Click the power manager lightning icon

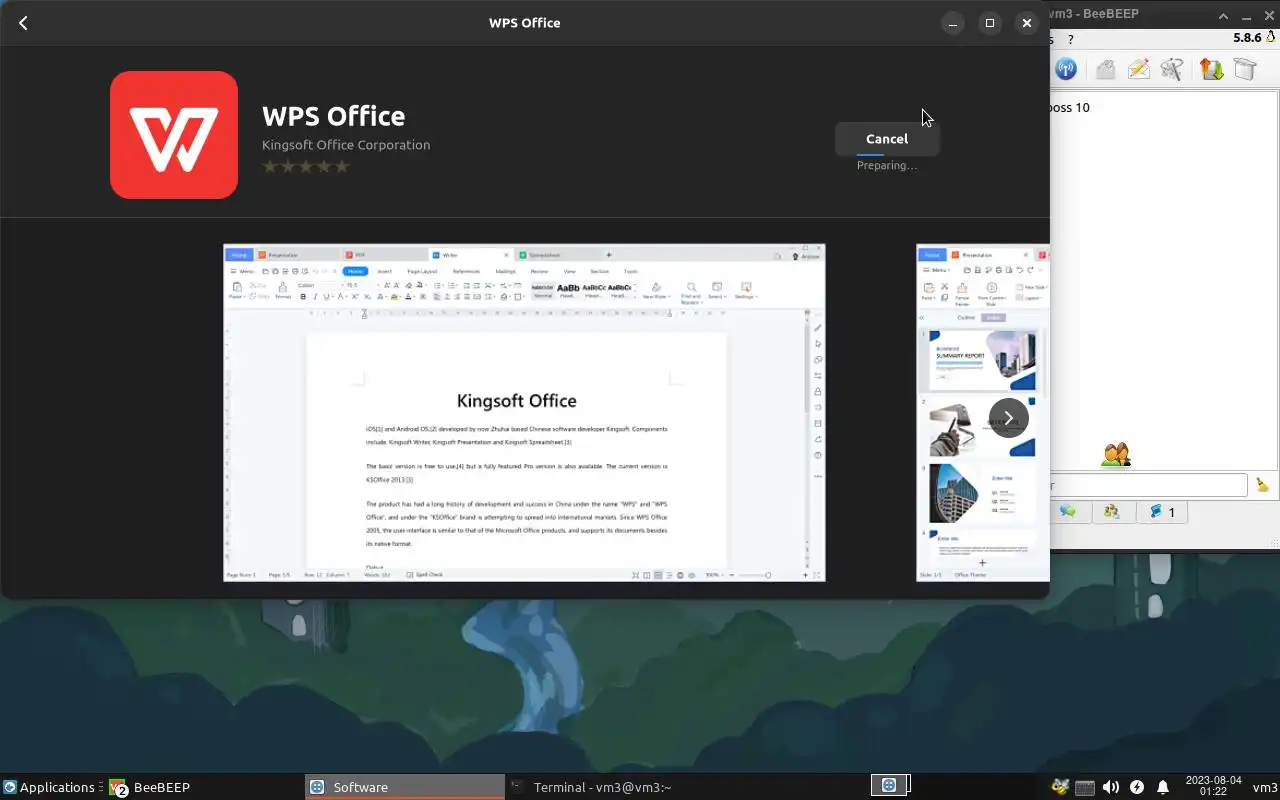click(1137, 787)
